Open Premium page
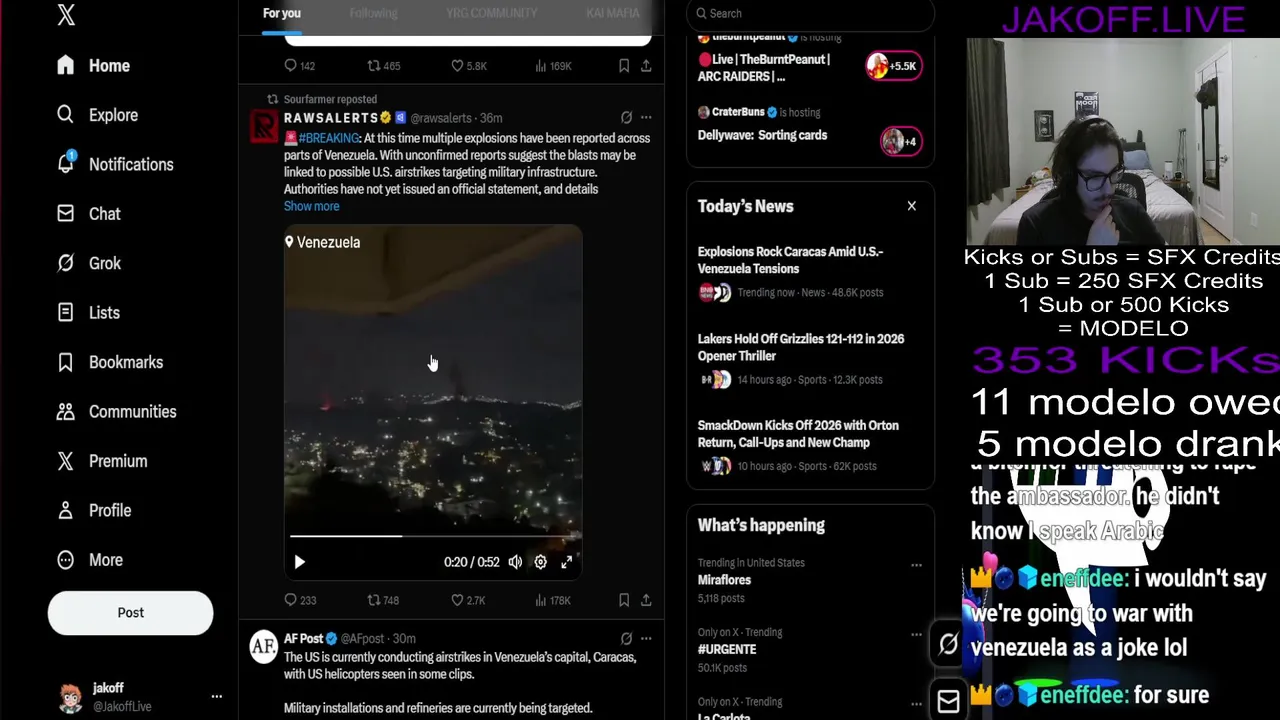 coord(102,461)
